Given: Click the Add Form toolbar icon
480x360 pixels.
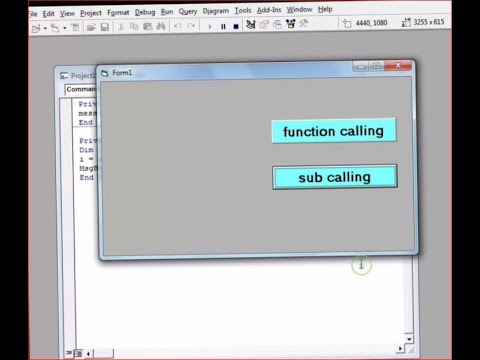Looking at the screenshot, I should tap(55, 28).
